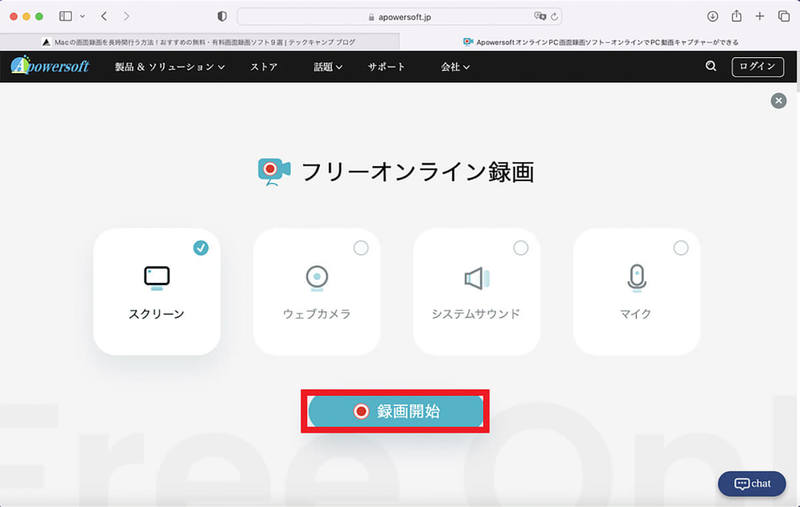Click the ウェブカメラ label text

(317, 314)
